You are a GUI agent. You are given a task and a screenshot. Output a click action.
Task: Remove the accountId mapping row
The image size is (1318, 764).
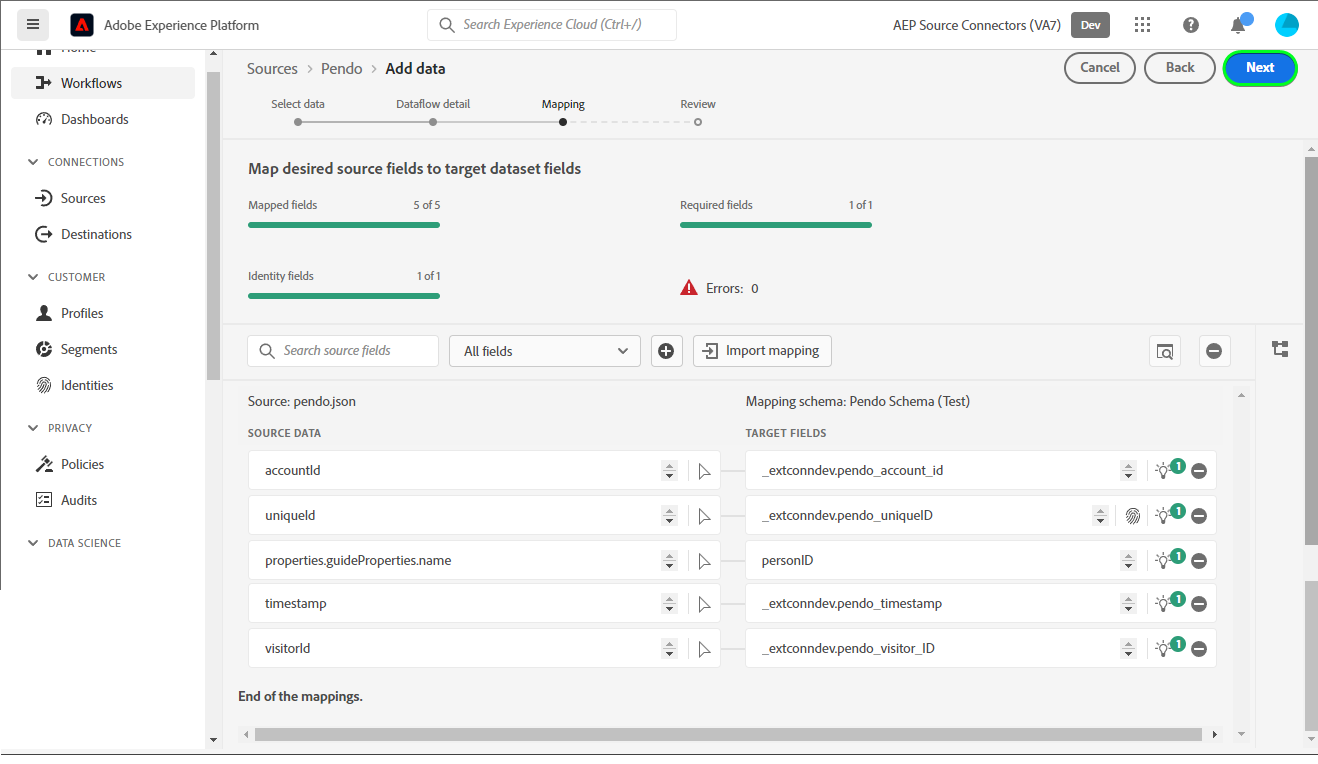(1199, 471)
